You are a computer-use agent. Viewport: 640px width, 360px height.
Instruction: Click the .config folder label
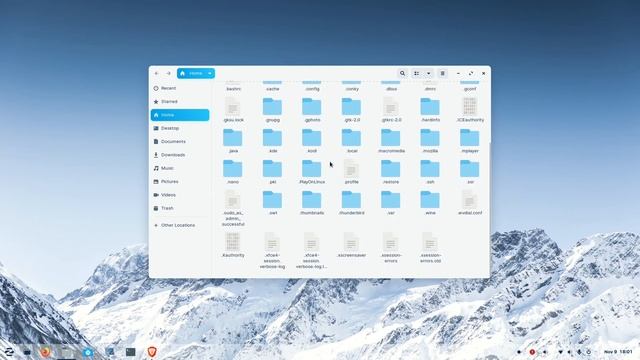point(312,89)
